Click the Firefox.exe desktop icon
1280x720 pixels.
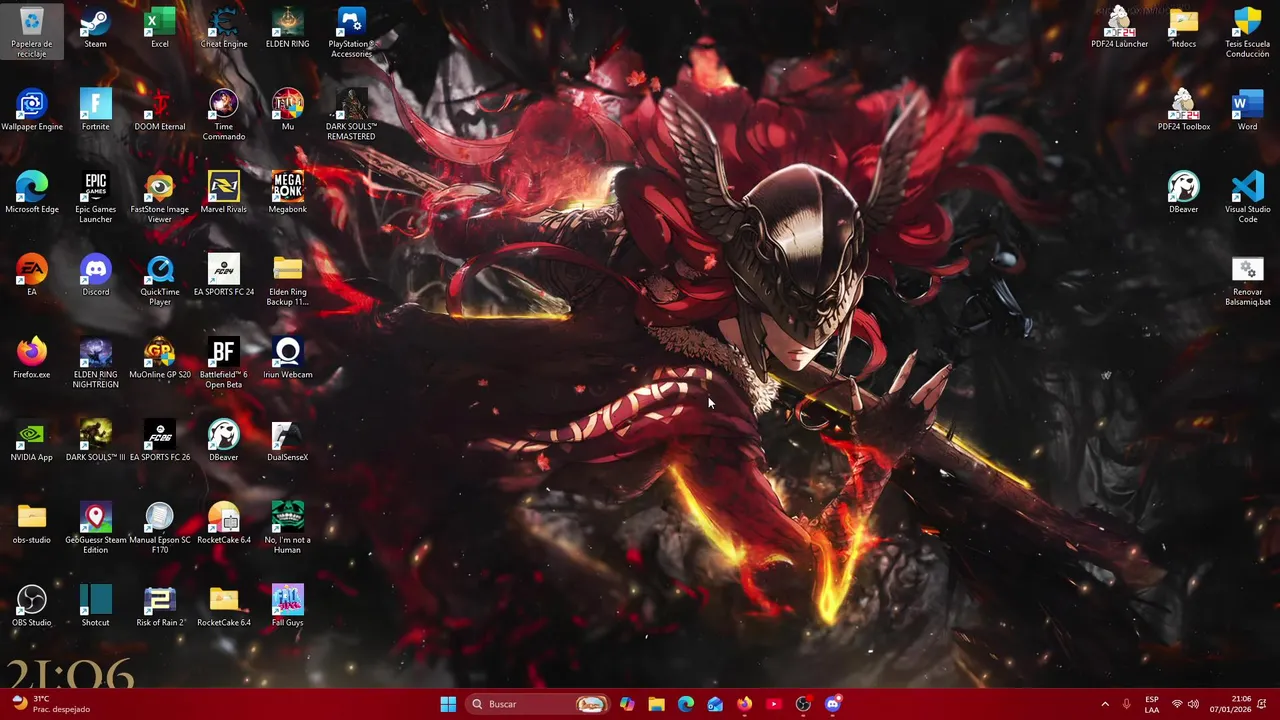point(32,358)
